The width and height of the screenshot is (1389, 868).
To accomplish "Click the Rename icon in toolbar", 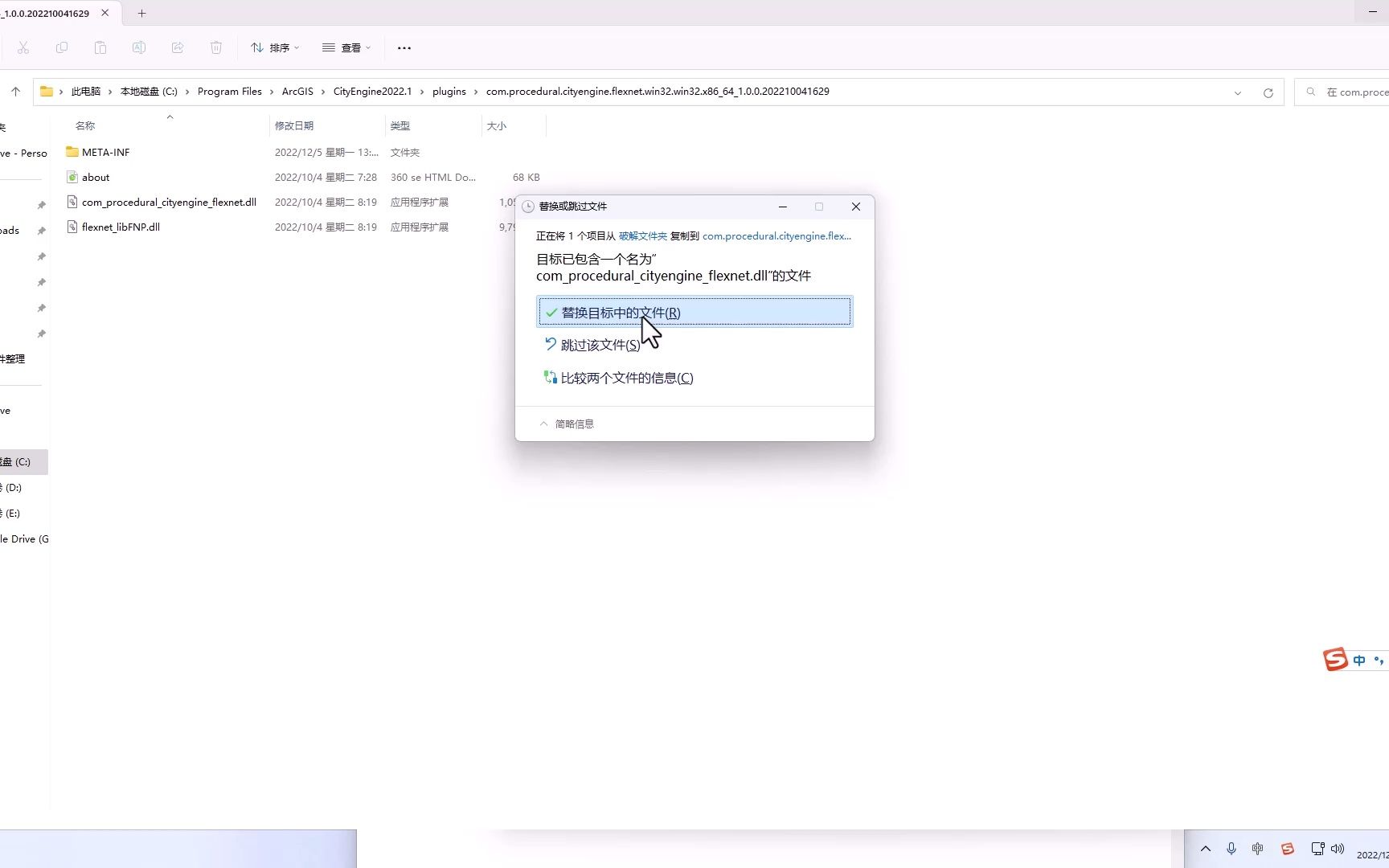I will 139,48.
